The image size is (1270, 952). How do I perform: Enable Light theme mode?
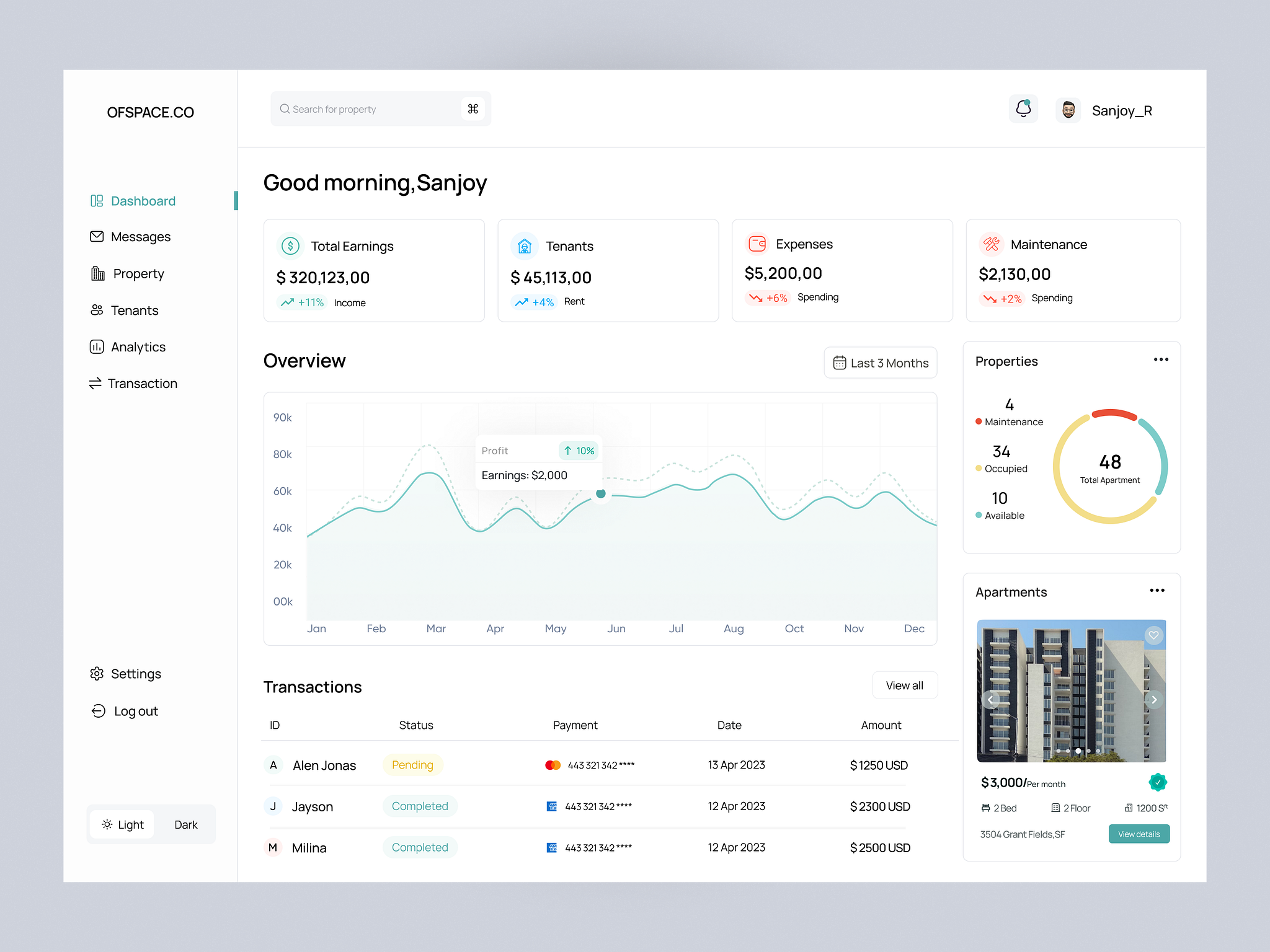click(122, 824)
